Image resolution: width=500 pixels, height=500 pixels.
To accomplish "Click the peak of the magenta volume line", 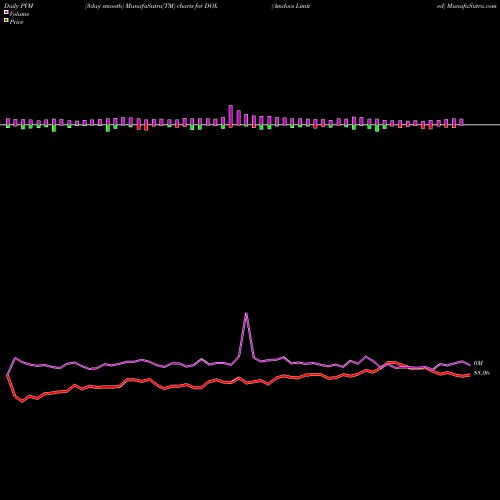I will pyautogui.click(x=246, y=313).
